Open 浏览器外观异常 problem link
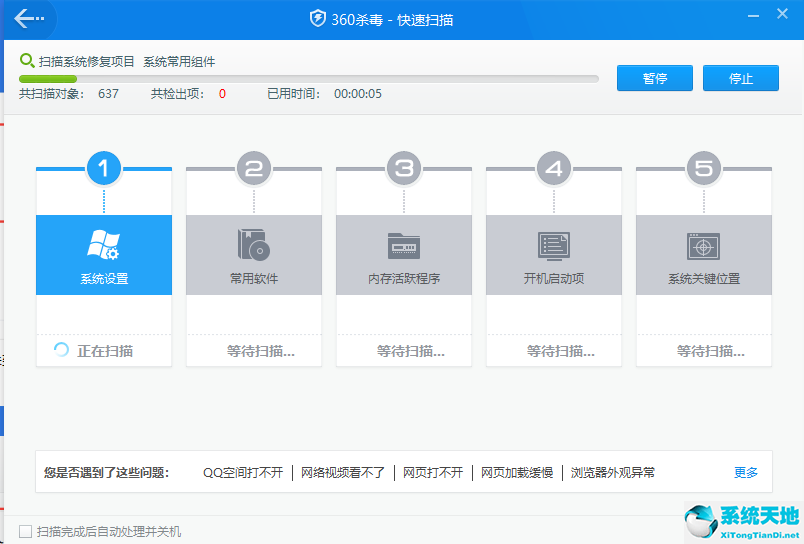This screenshot has width=804, height=544. tap(613, 472)
